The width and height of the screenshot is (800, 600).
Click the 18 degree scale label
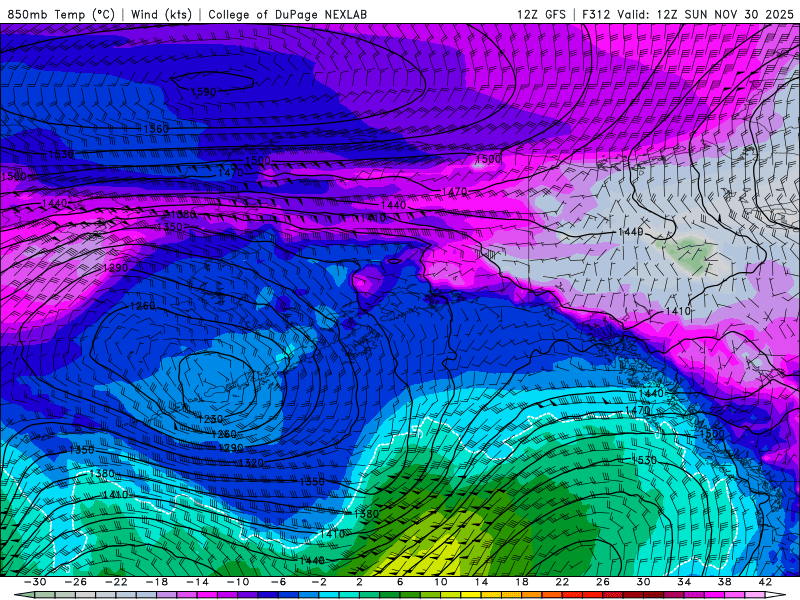pos(521,582)
